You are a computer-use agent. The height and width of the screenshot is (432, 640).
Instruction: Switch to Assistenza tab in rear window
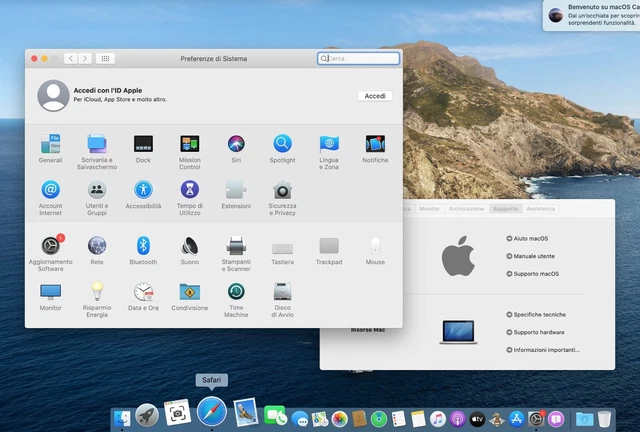pos(540,209)
